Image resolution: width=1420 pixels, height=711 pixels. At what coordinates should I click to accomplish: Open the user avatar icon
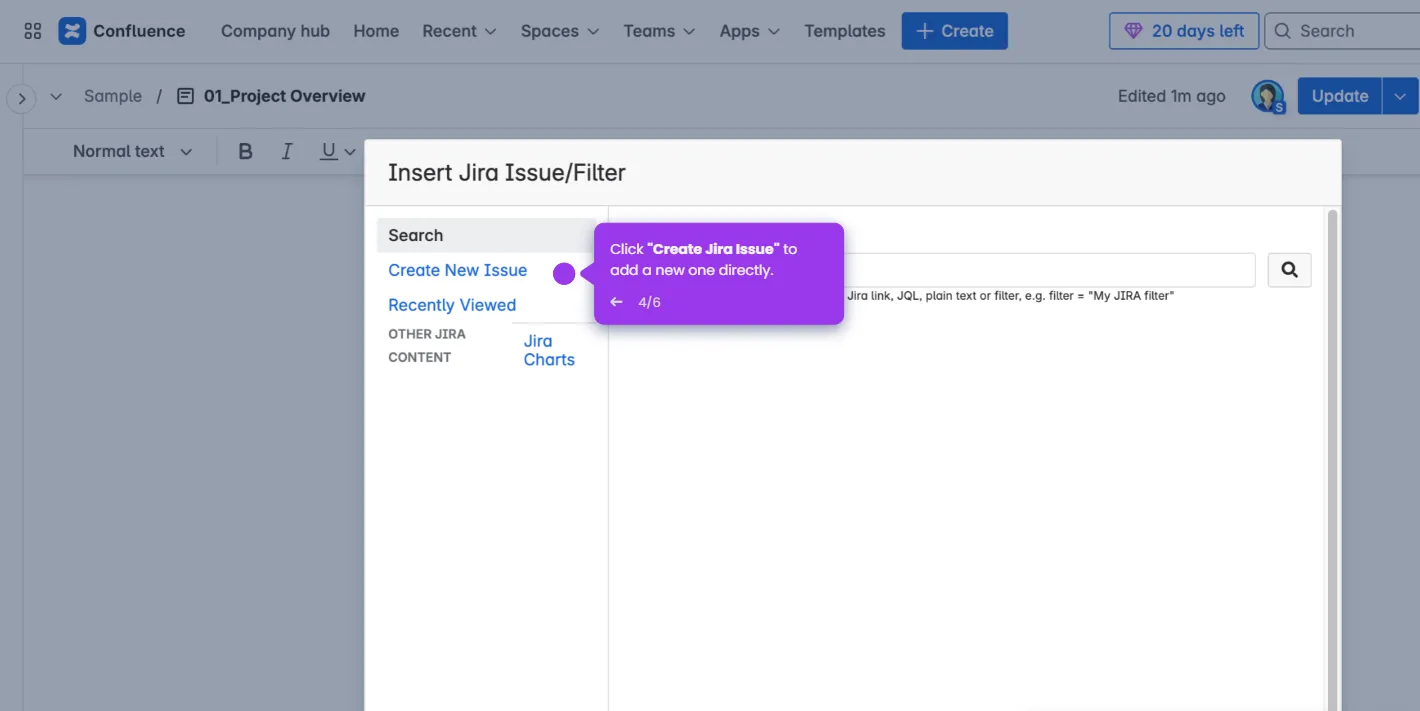tap(1268, 96)
